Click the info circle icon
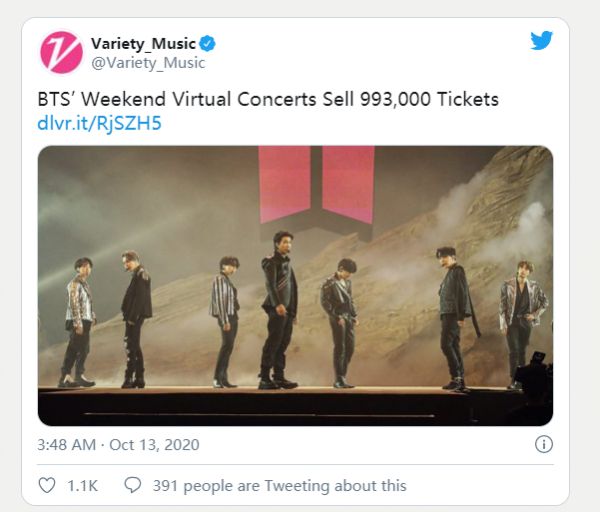Viewport: 600px width, 512px height. point(544,443)
